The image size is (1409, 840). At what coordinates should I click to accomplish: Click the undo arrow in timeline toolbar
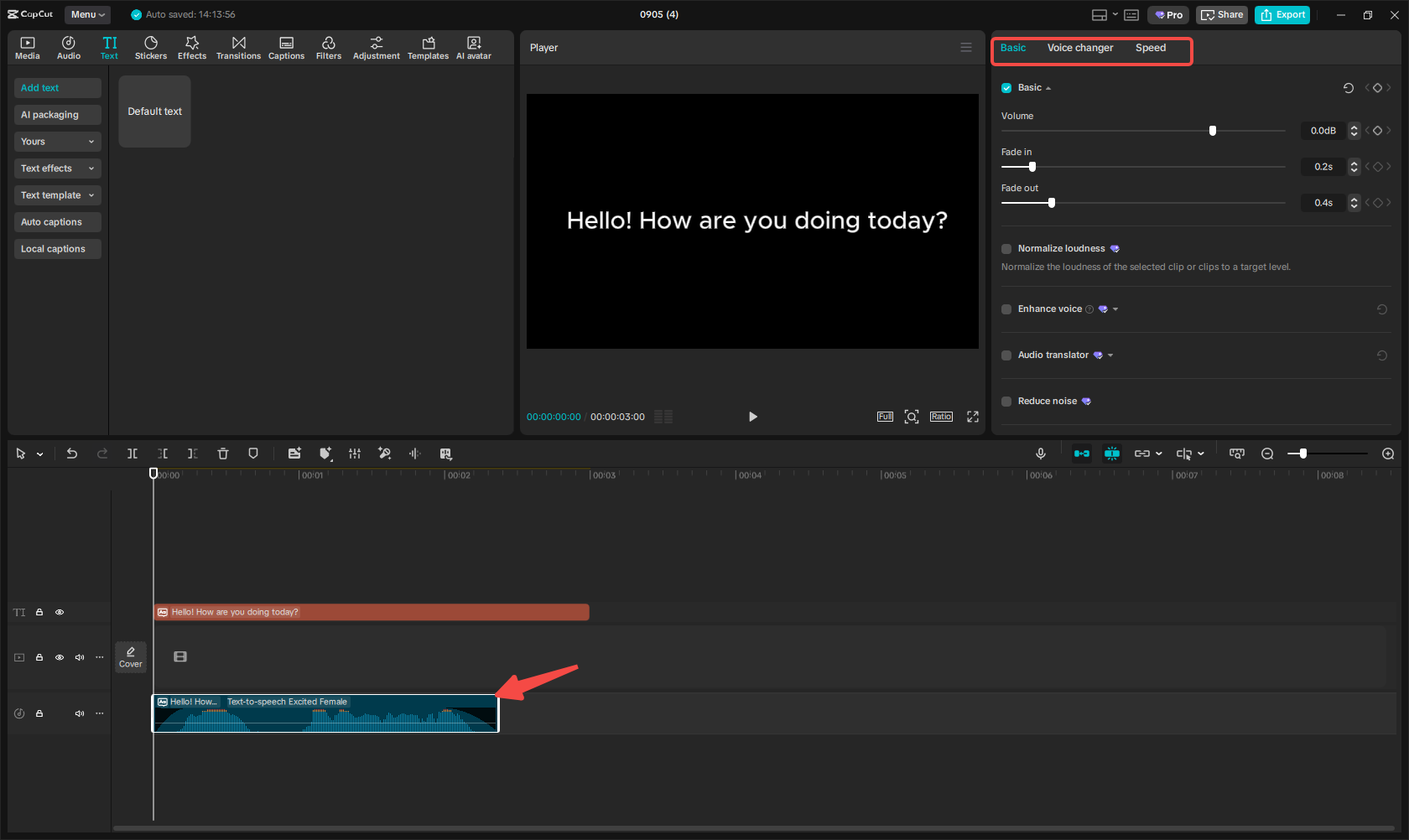(x=72, y=454)
